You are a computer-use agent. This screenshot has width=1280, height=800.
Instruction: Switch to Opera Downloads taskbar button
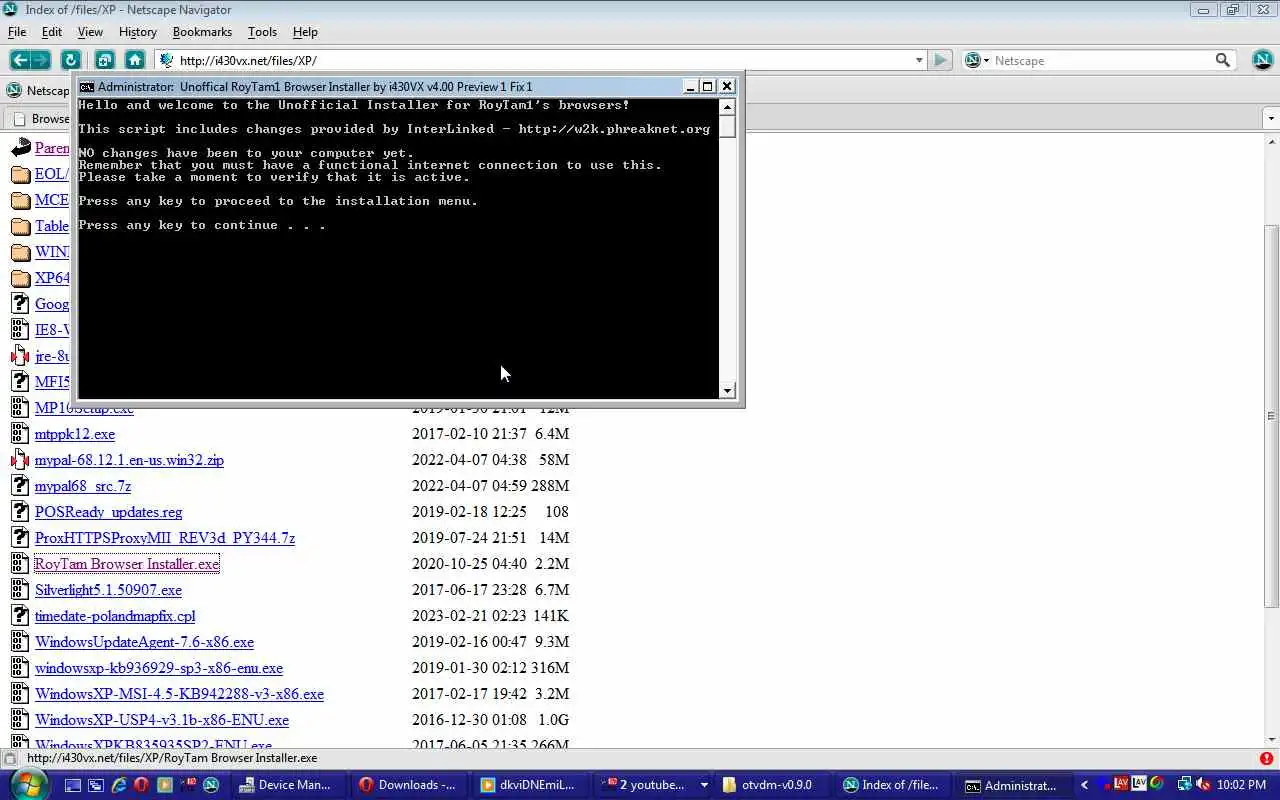410,785
